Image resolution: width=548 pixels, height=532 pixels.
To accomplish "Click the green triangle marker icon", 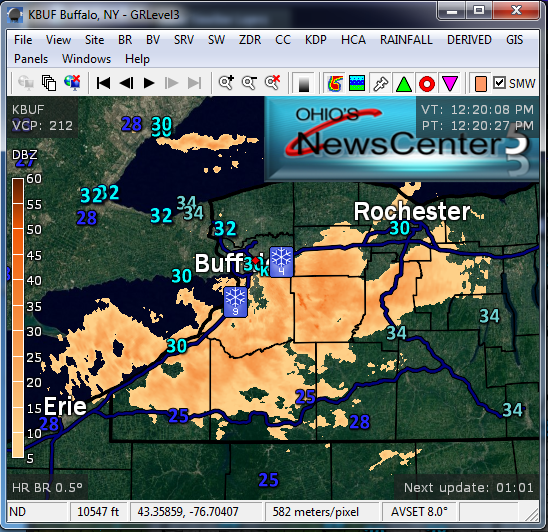I will (x=404, y=84).
